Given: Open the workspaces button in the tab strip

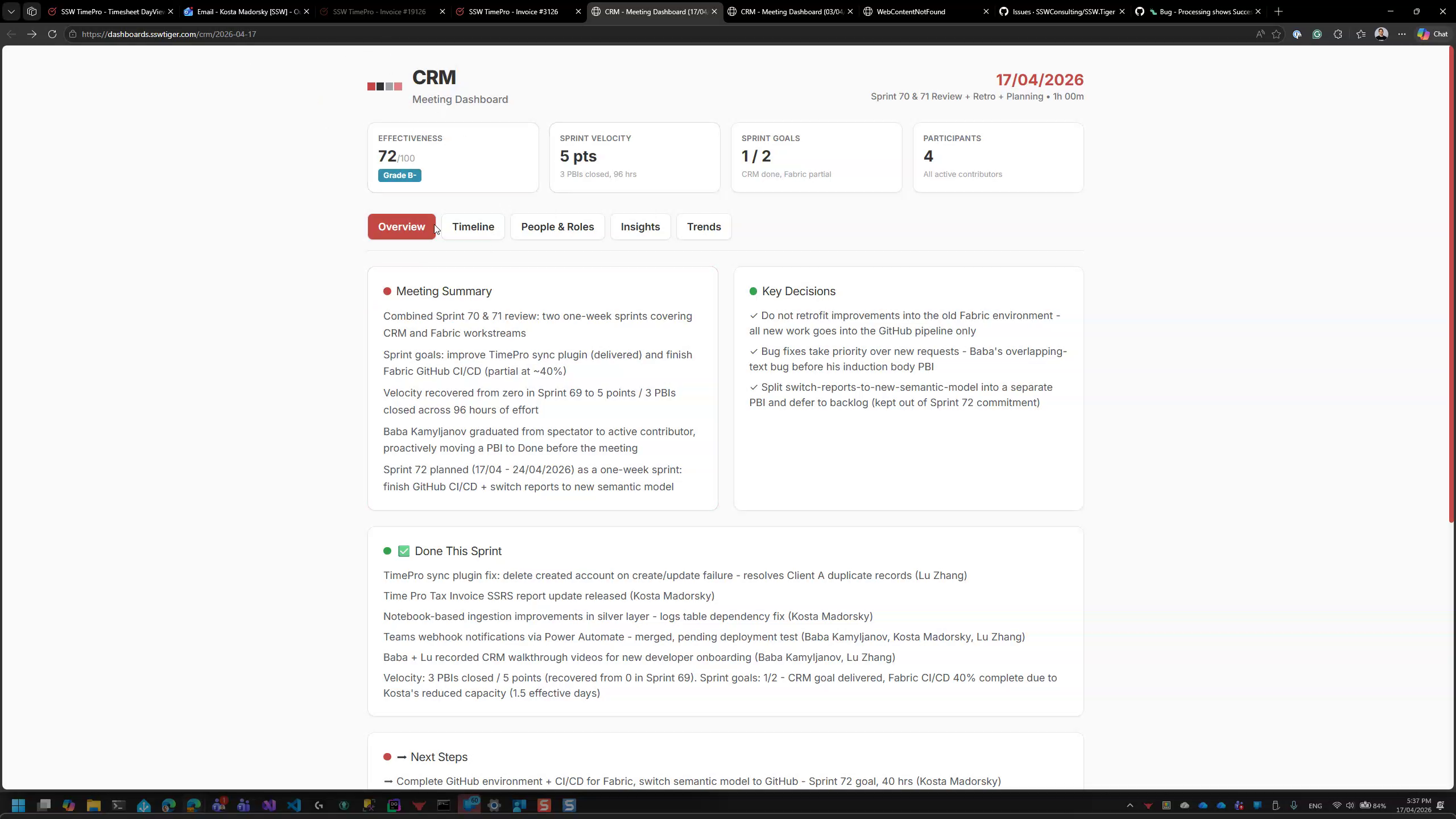Looking at the screenshot, I should click(32, 11).
